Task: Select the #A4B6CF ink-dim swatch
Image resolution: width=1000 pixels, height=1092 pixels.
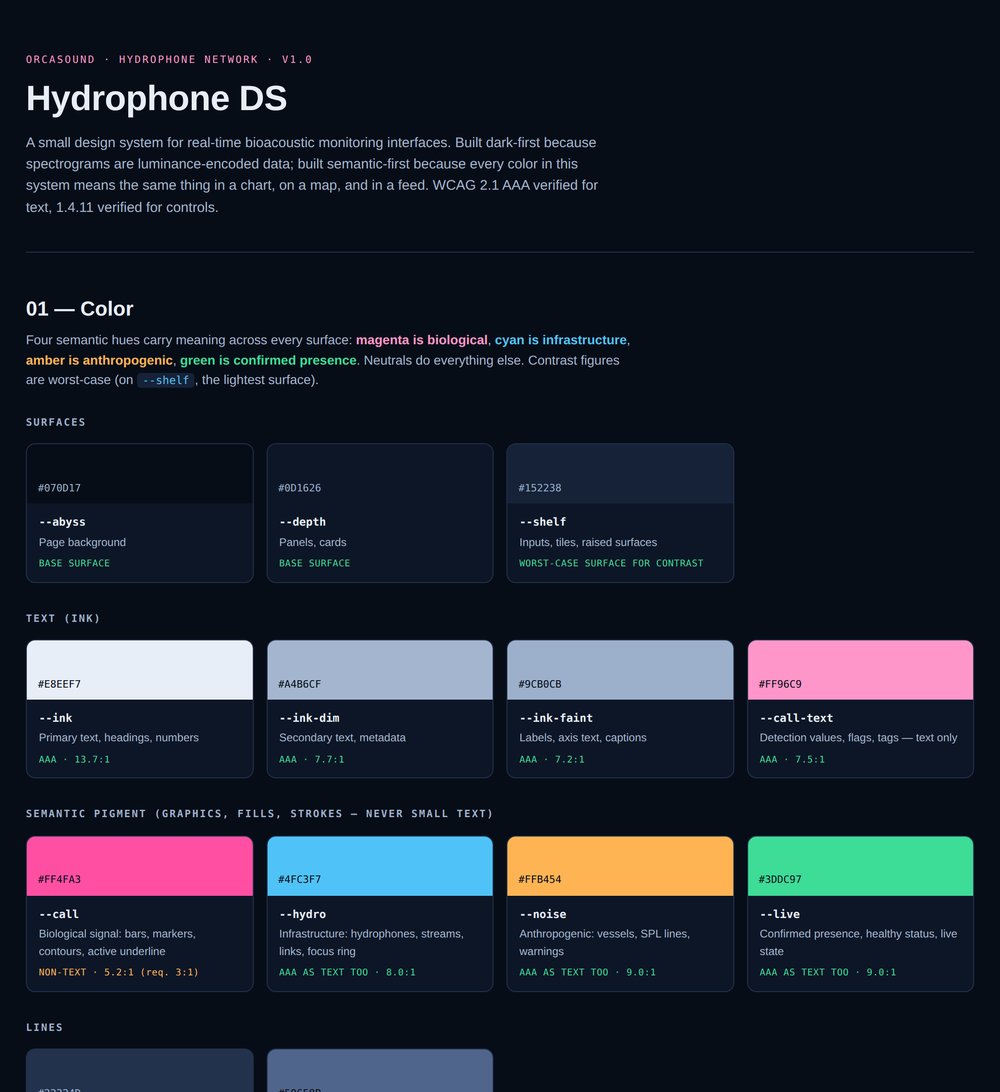Action: coord(380,670)
